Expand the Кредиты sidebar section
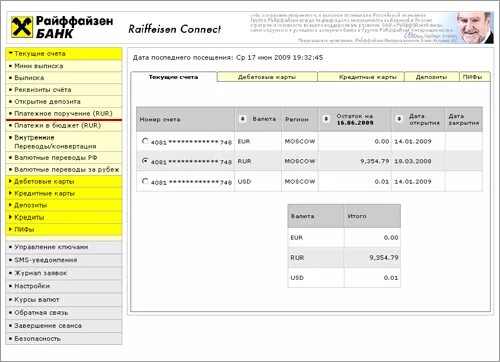 64,217
